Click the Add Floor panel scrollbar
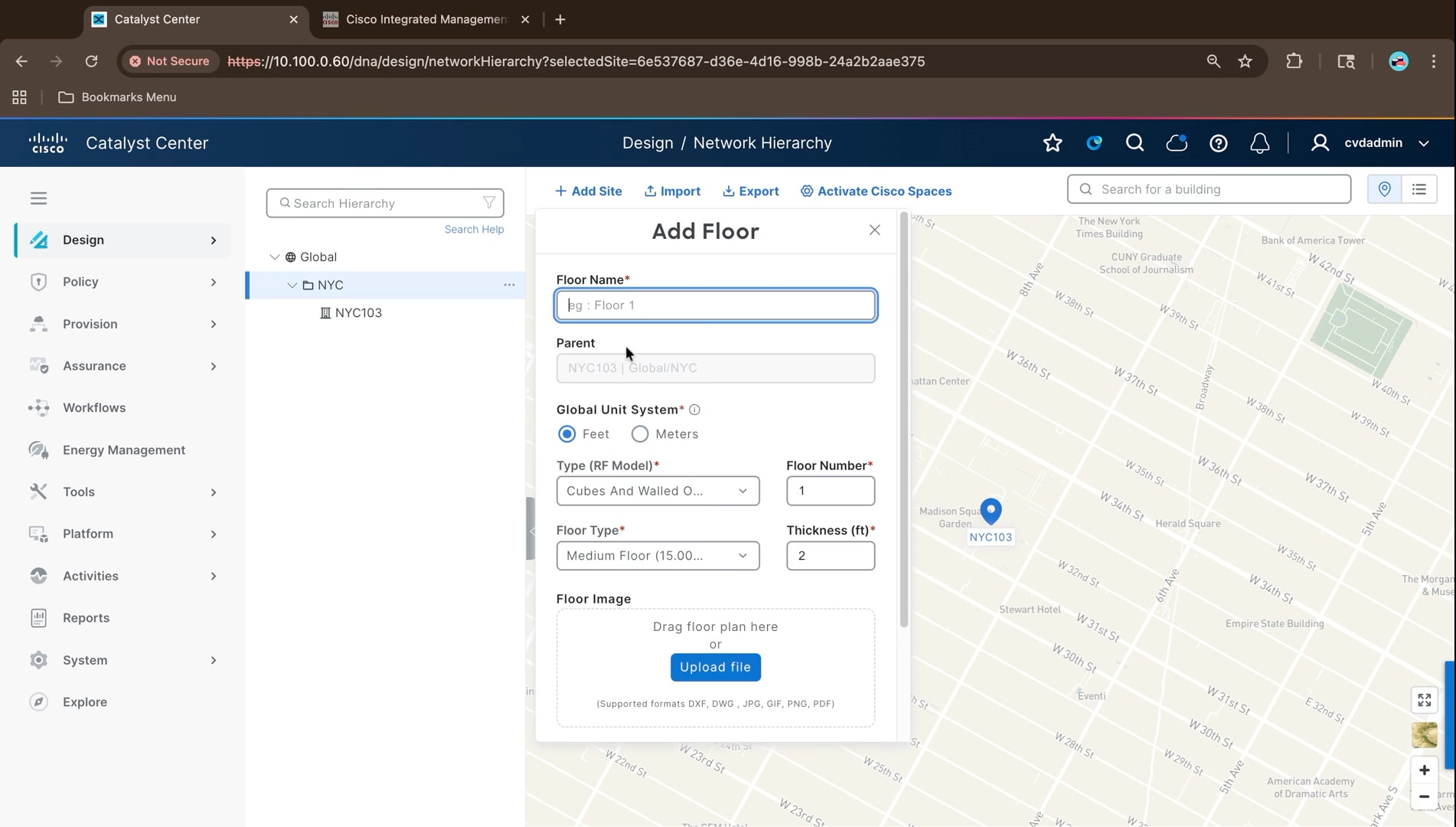1456x827 pixels. tap(903, 421)
